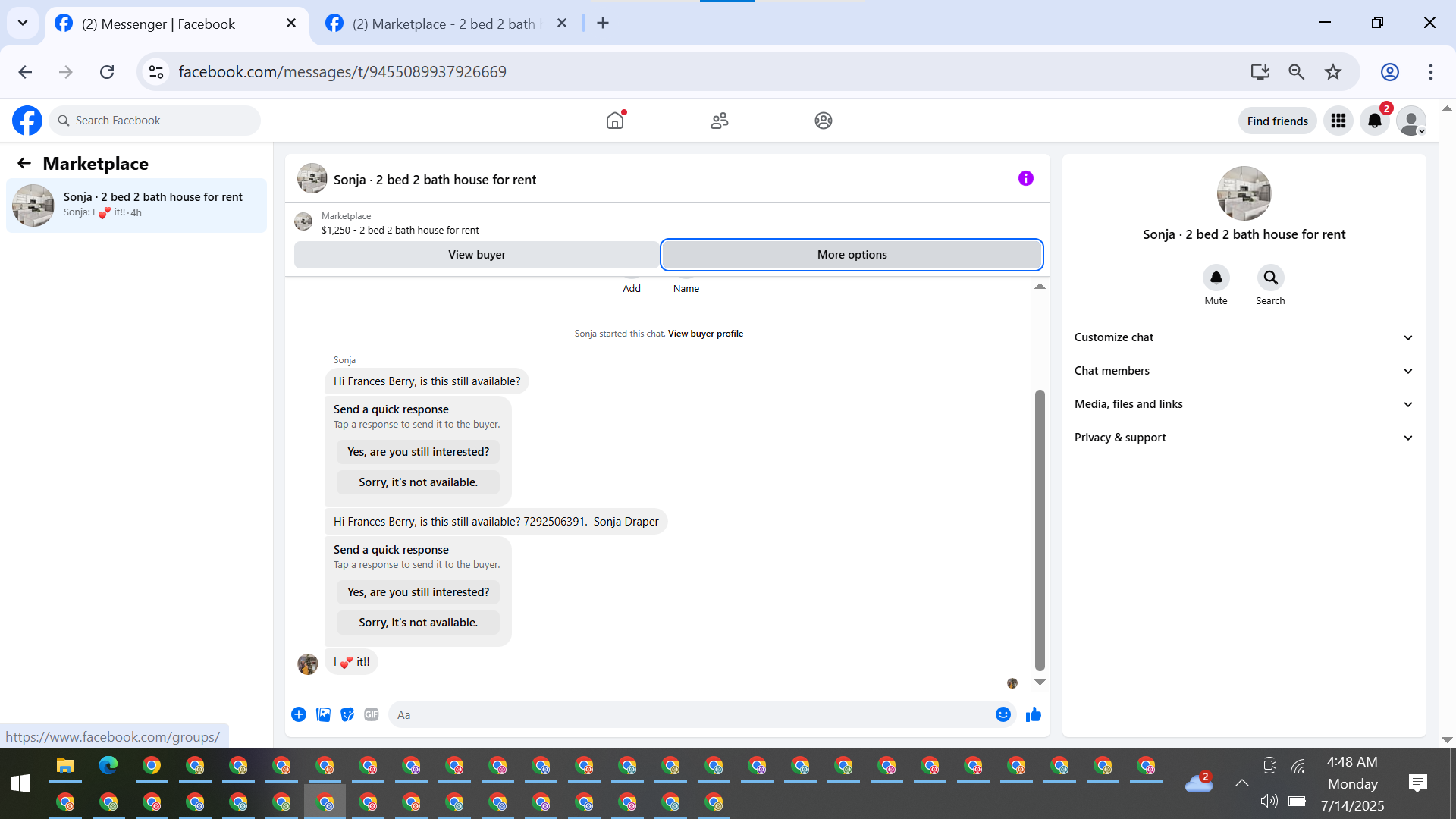Click the GIF picker icon
1456x819 pixels.
(x=371, y=714)
